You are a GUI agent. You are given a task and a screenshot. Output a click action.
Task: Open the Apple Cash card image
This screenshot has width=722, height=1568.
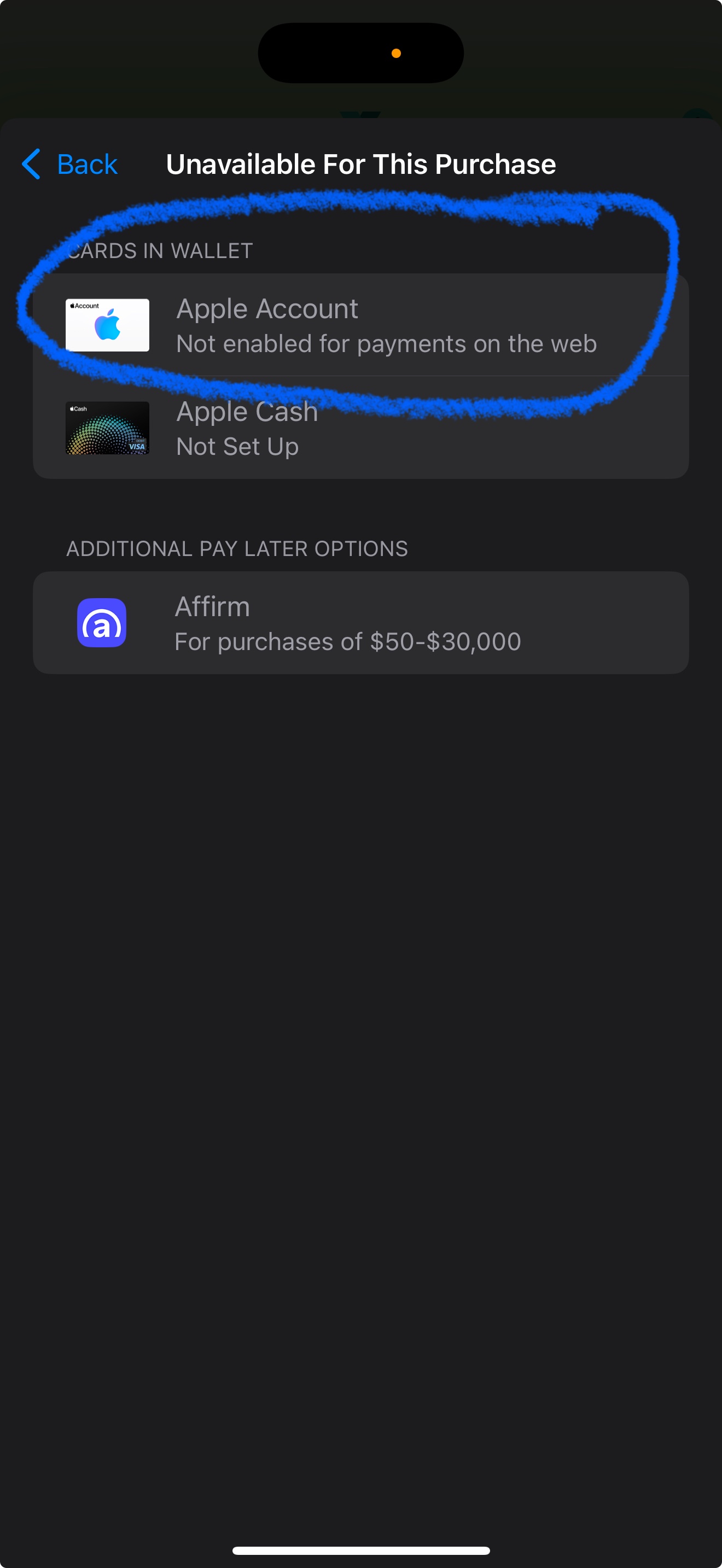pos(107,428)
